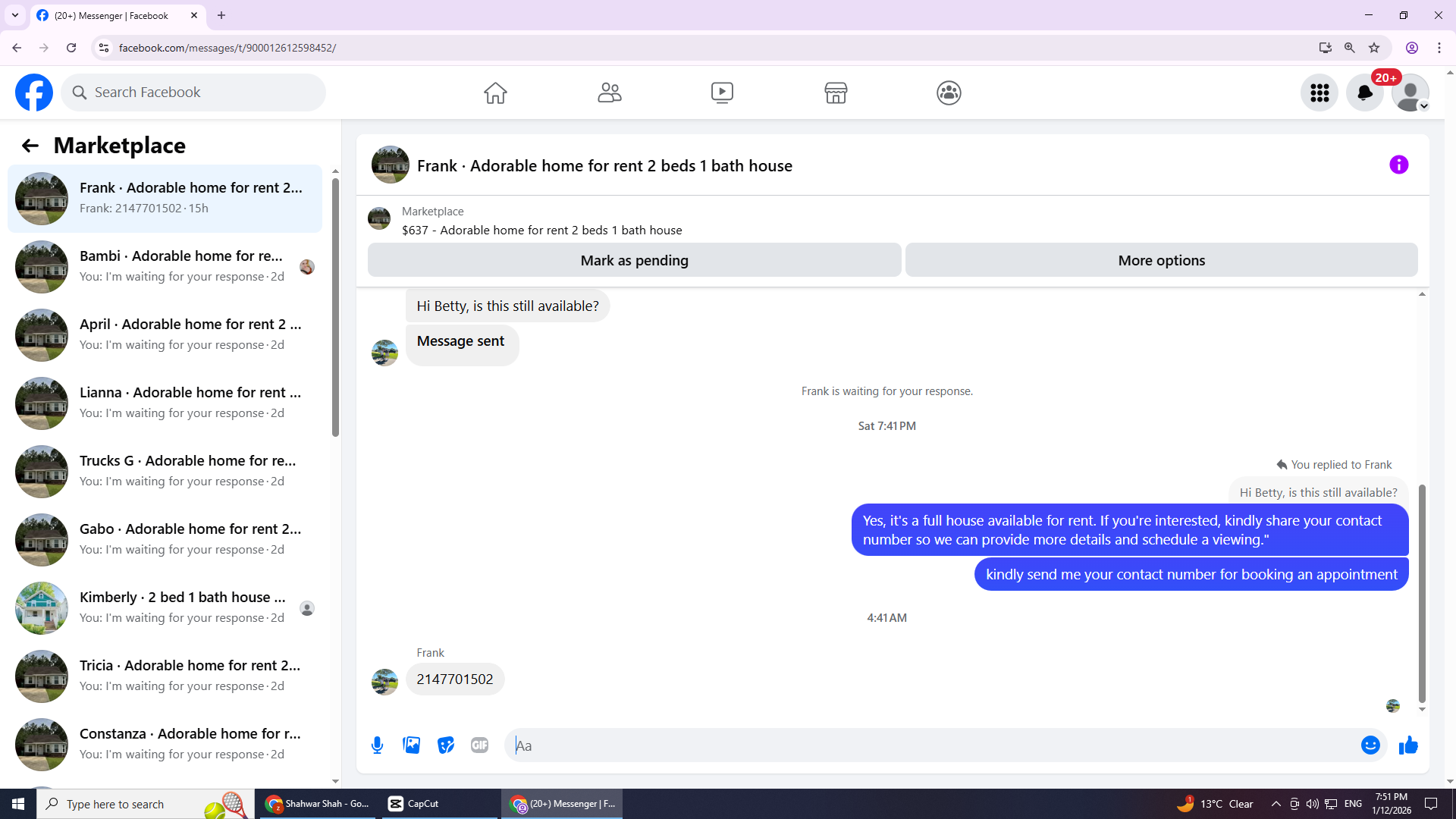Open the emoji picker in message box
Viewport: 1456px width, 819px height.
pyautogui.click(x=1370, y=745)
